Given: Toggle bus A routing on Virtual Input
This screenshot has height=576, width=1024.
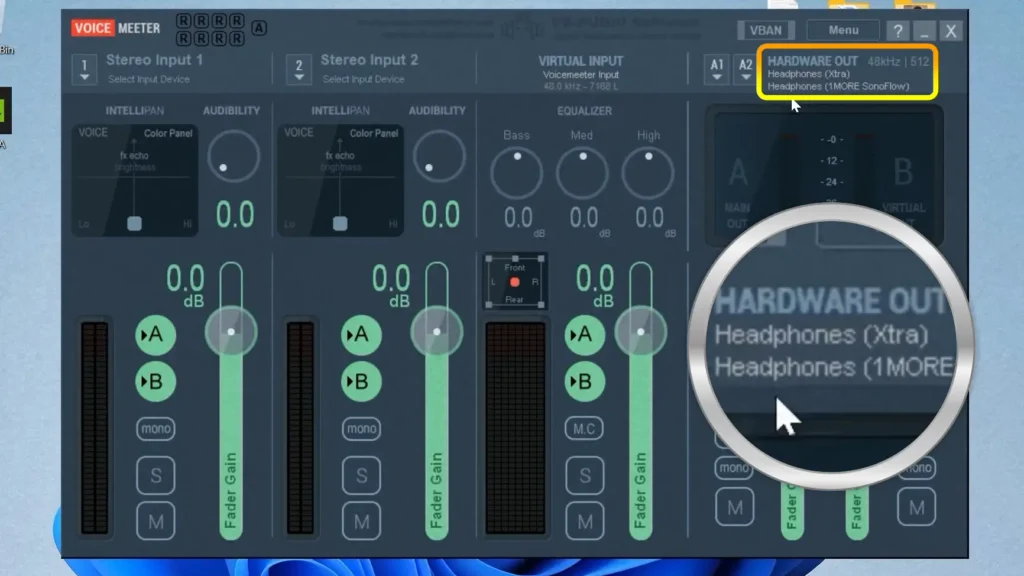Looking at the screenshot, I should (x=584, y=334).
